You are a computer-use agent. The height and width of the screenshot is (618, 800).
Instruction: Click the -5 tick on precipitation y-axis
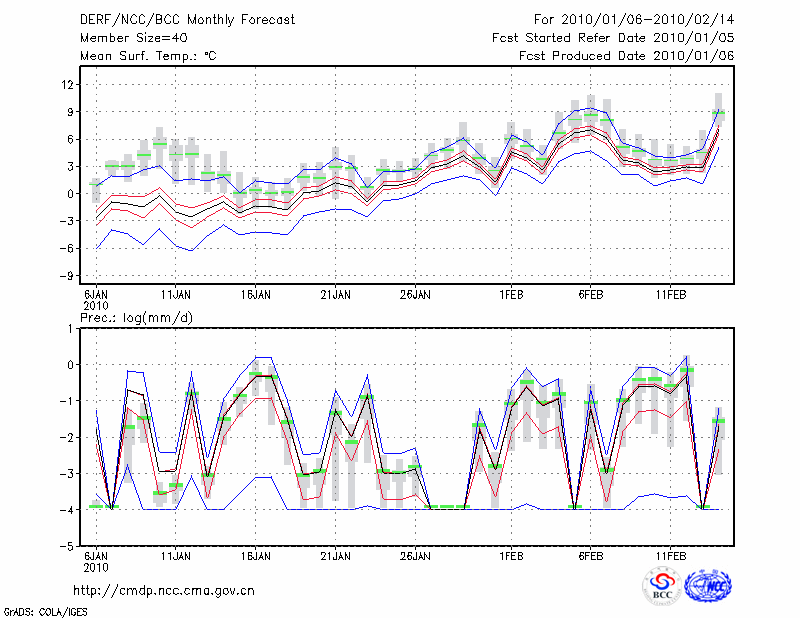click(68, 547)
